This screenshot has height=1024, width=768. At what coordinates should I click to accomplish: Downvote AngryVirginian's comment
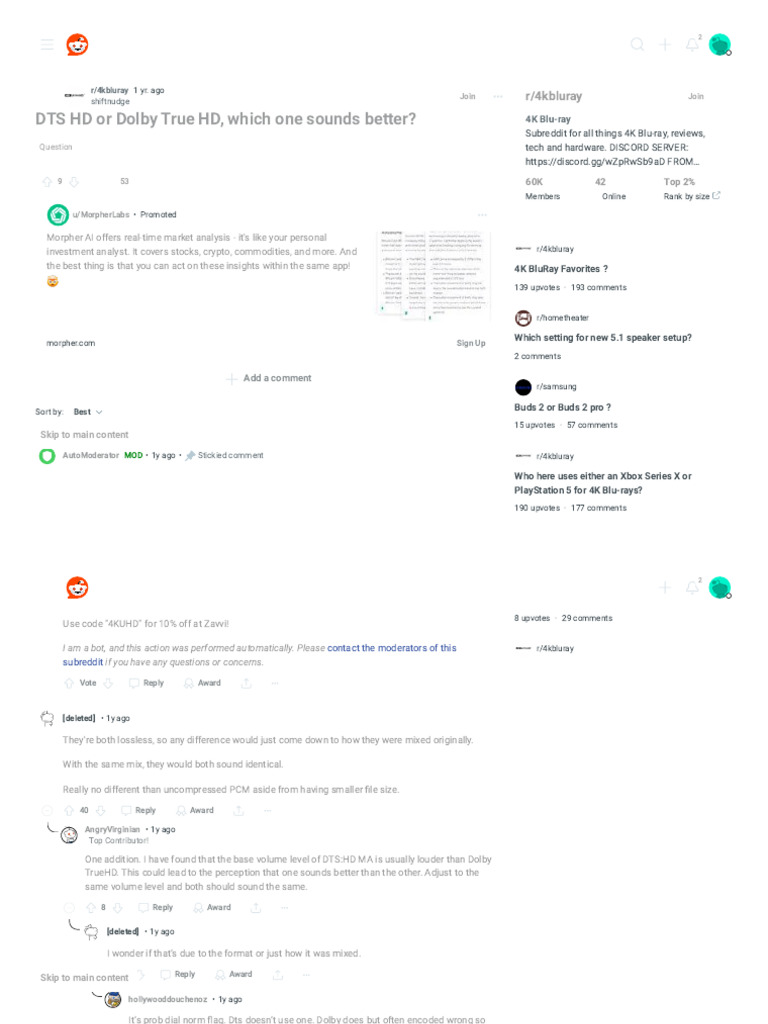point(118,908)
